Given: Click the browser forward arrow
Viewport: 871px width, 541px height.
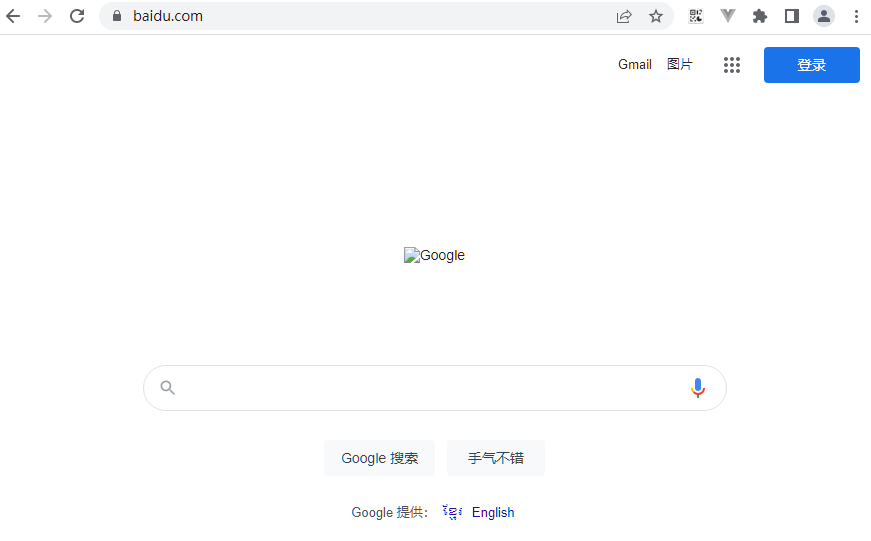Looking at the screenshot, I should (45, 16).
